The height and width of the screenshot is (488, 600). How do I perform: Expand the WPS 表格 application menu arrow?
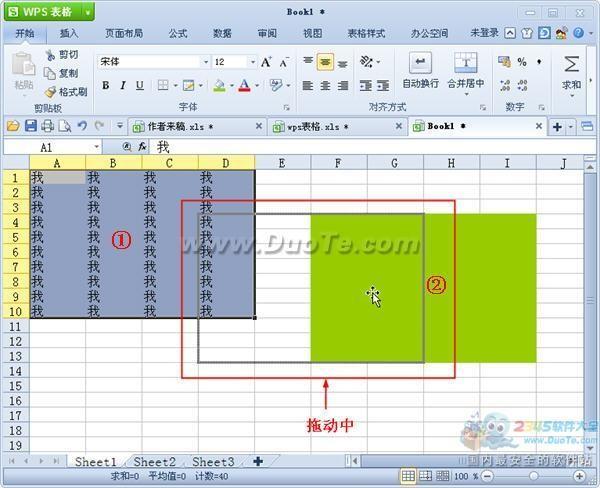click(89, 11)
